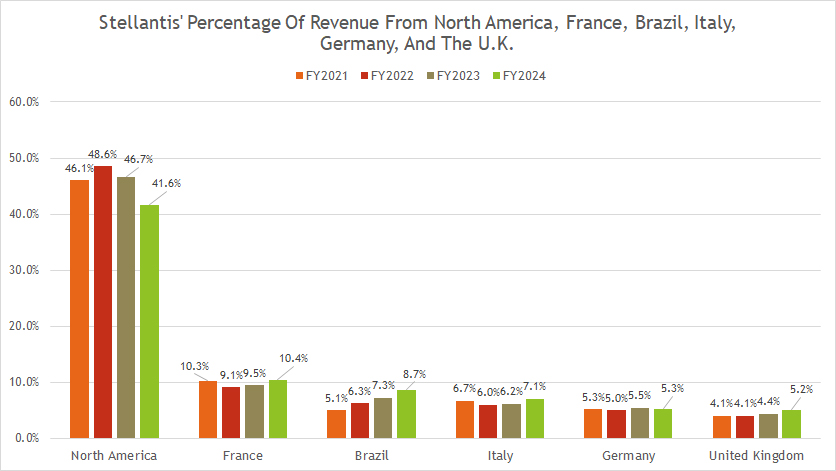
Task: Click the 4.4% data label
Action: (768, 402)
